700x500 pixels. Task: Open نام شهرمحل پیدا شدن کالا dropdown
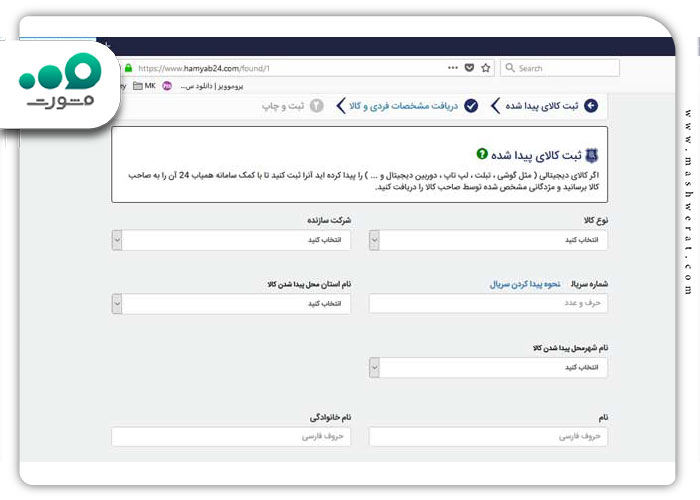tap(488, 368)
